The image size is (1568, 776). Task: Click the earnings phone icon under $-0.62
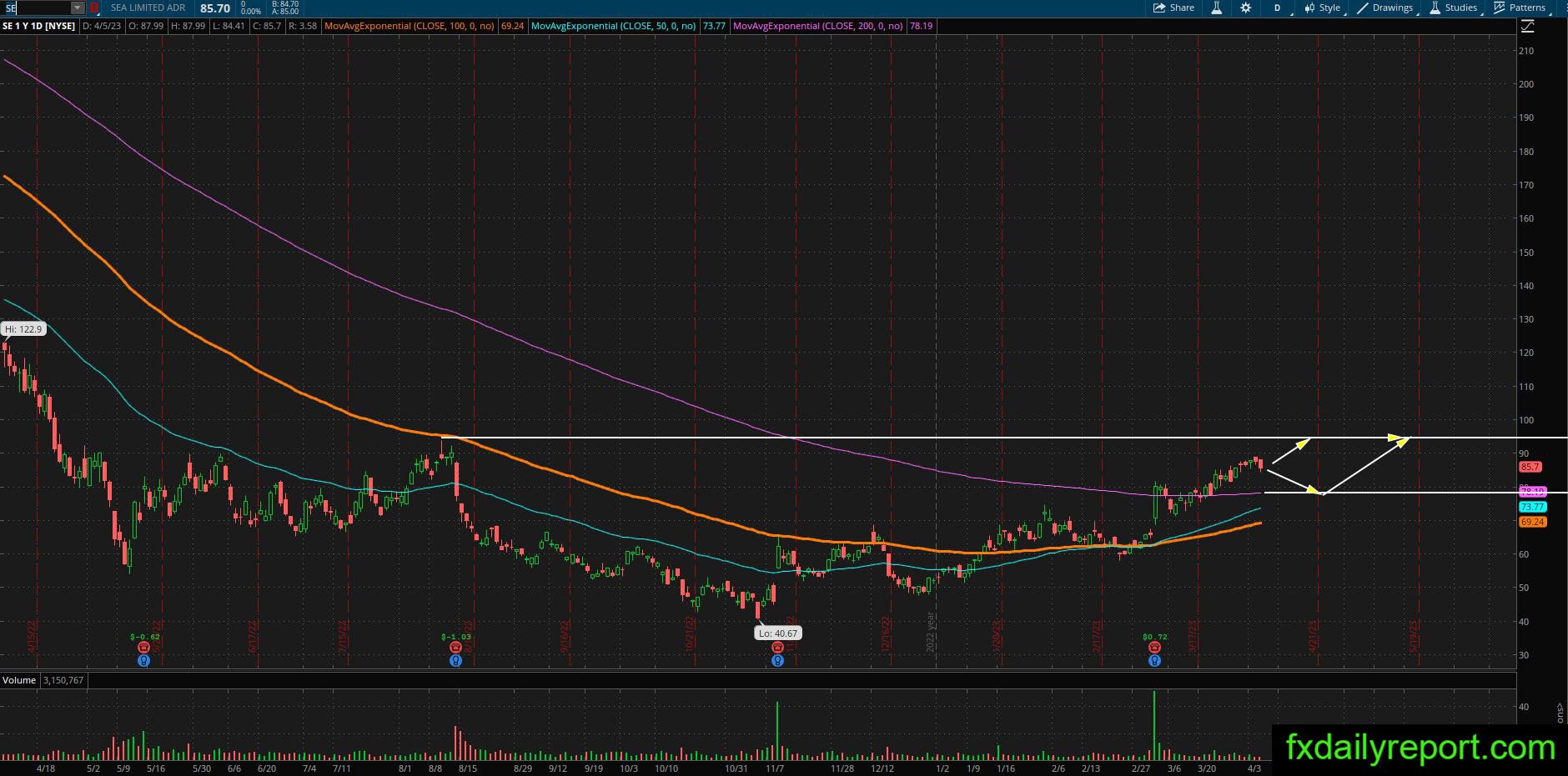(x=144, y=648)
